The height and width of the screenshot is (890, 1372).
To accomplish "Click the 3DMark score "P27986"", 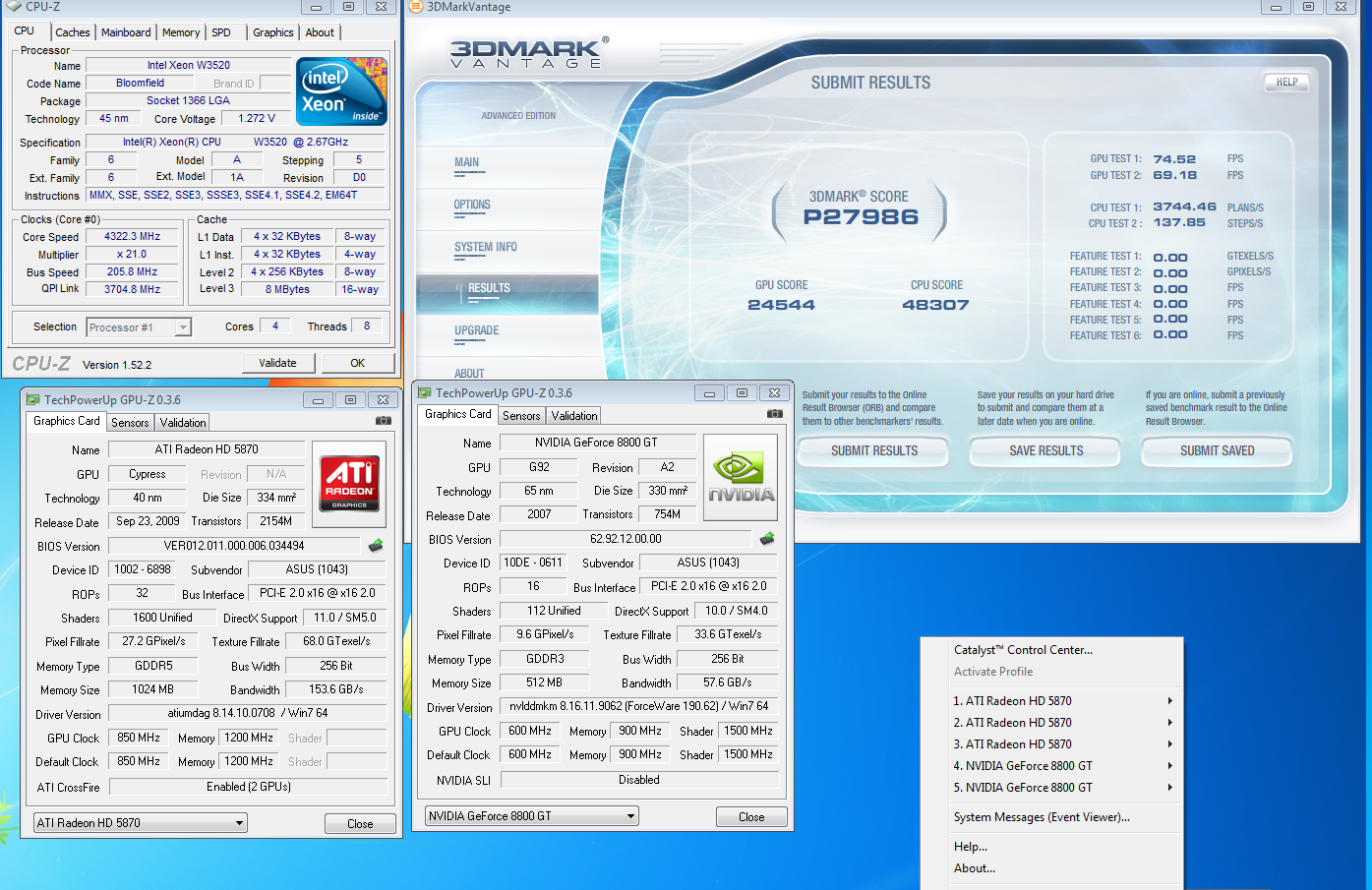I will click(x=861, y=217).
